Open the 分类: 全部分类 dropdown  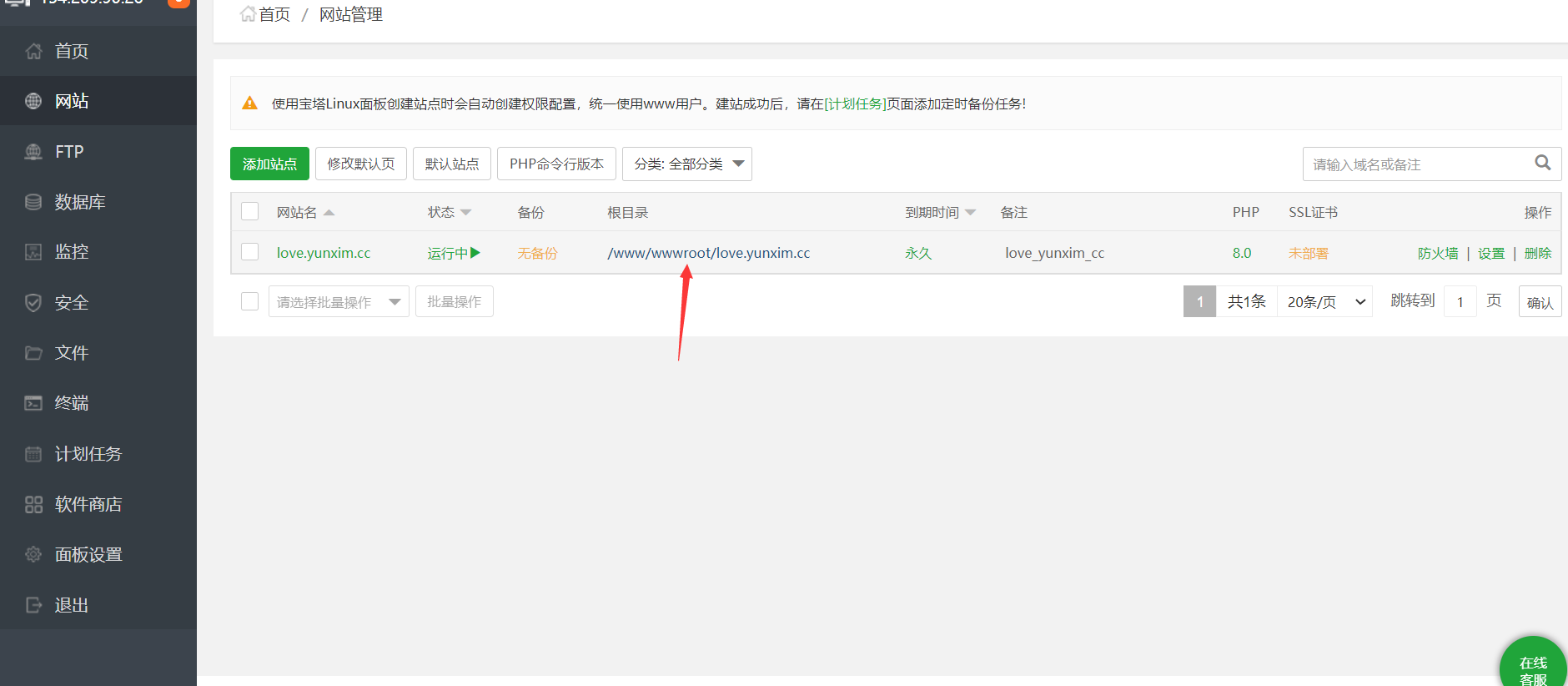[x=687, y=164]
